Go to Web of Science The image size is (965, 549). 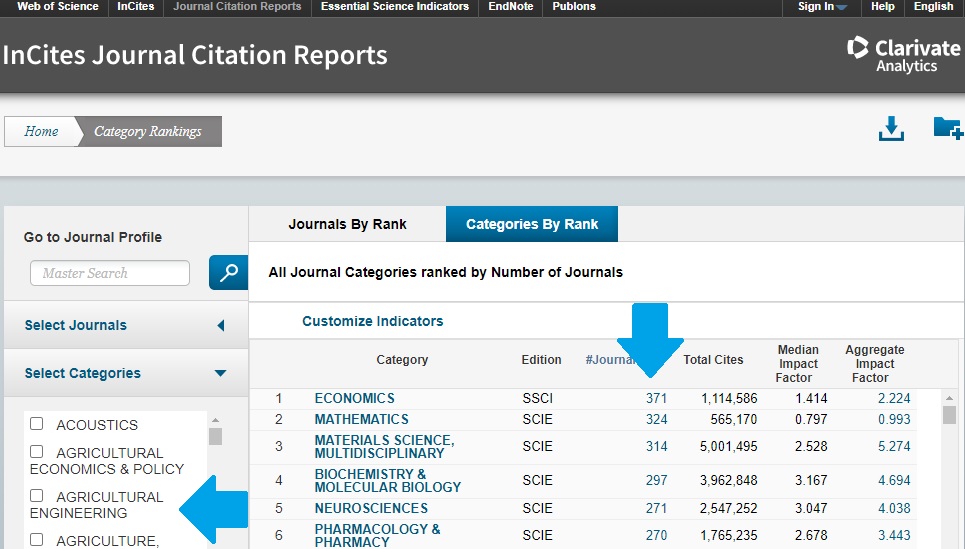tap(58, 7)
